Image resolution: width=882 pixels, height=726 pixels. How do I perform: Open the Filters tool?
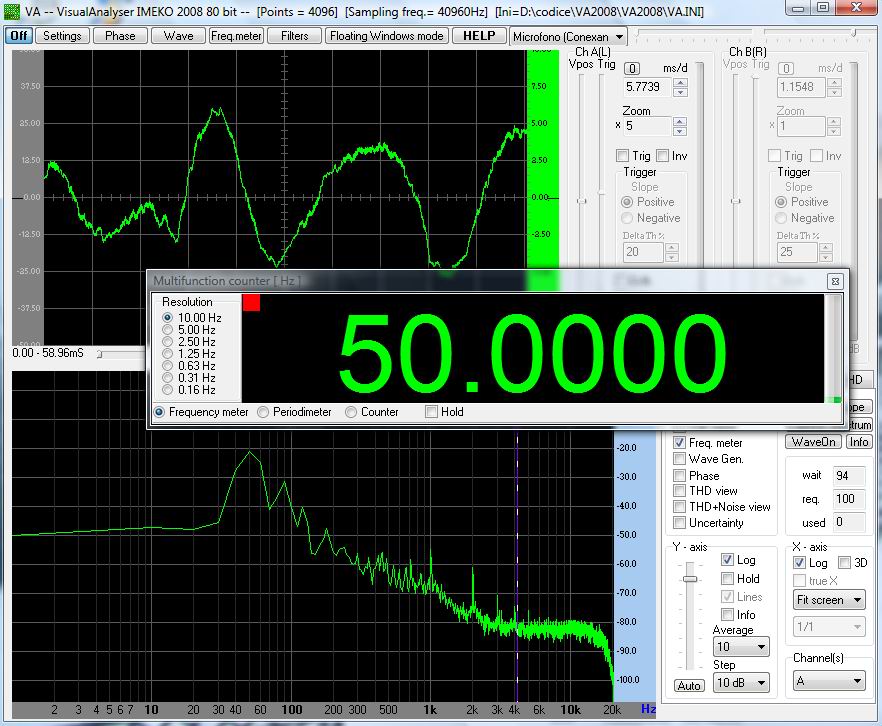point(295,35)
